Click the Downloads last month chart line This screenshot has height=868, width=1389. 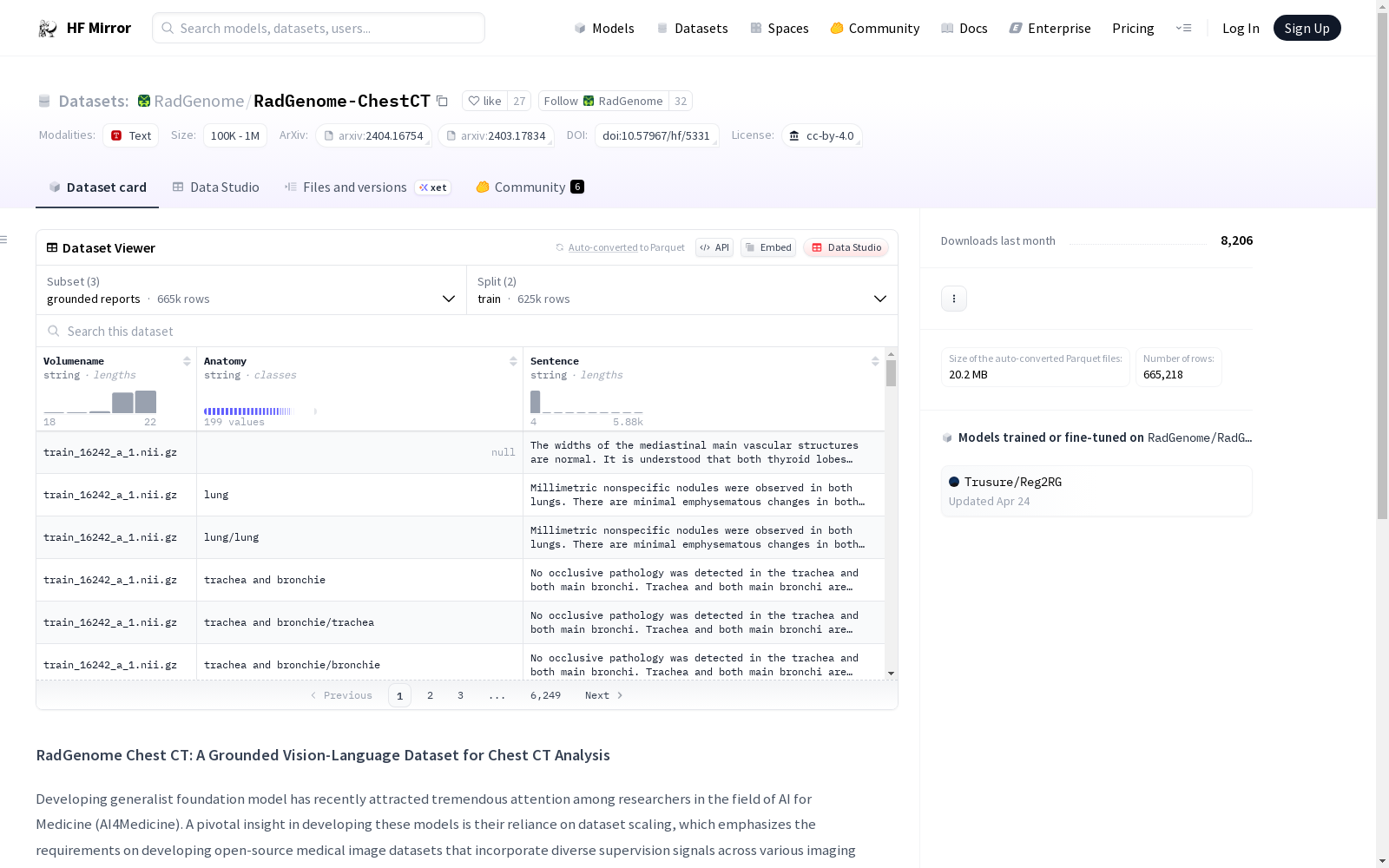(1138, 243)
